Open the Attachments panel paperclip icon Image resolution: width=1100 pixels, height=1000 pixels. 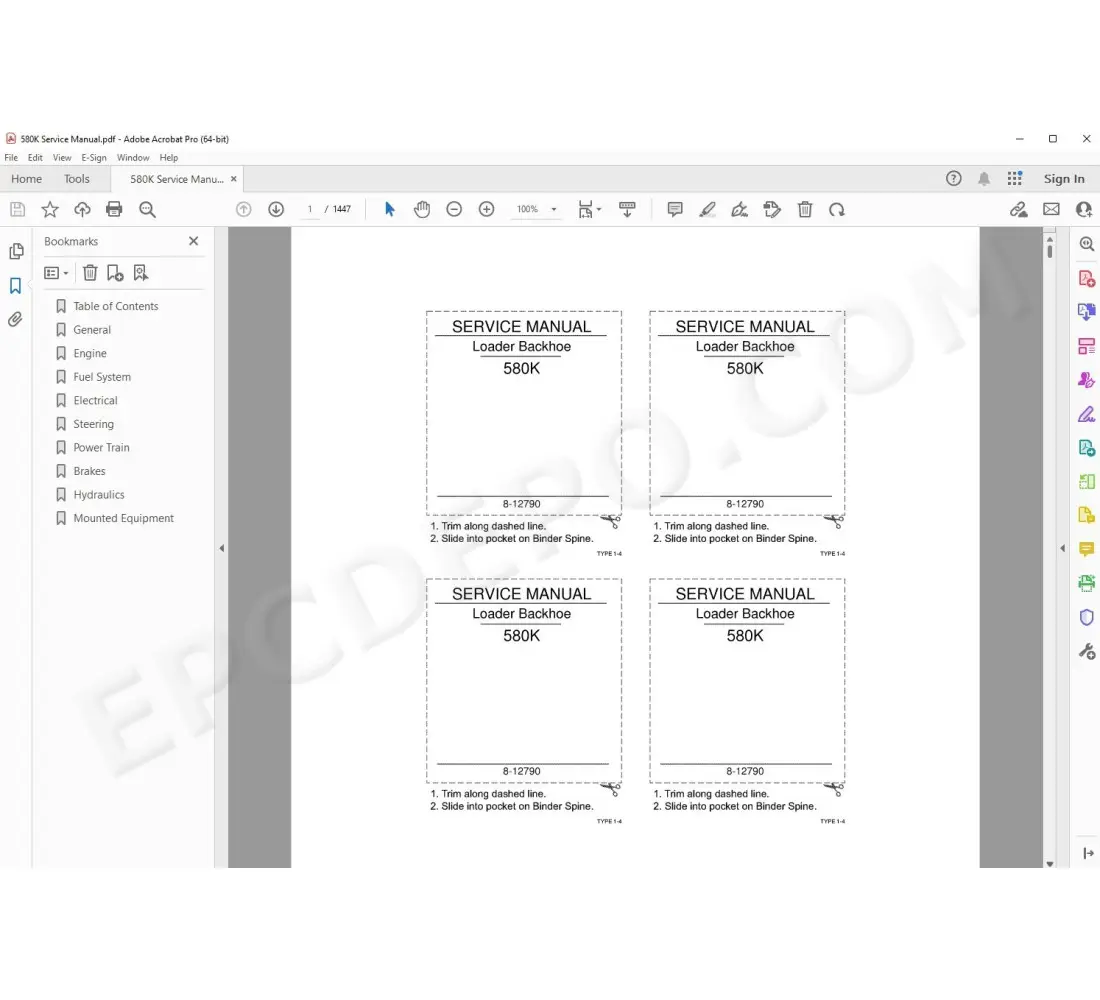pos(16,319)
